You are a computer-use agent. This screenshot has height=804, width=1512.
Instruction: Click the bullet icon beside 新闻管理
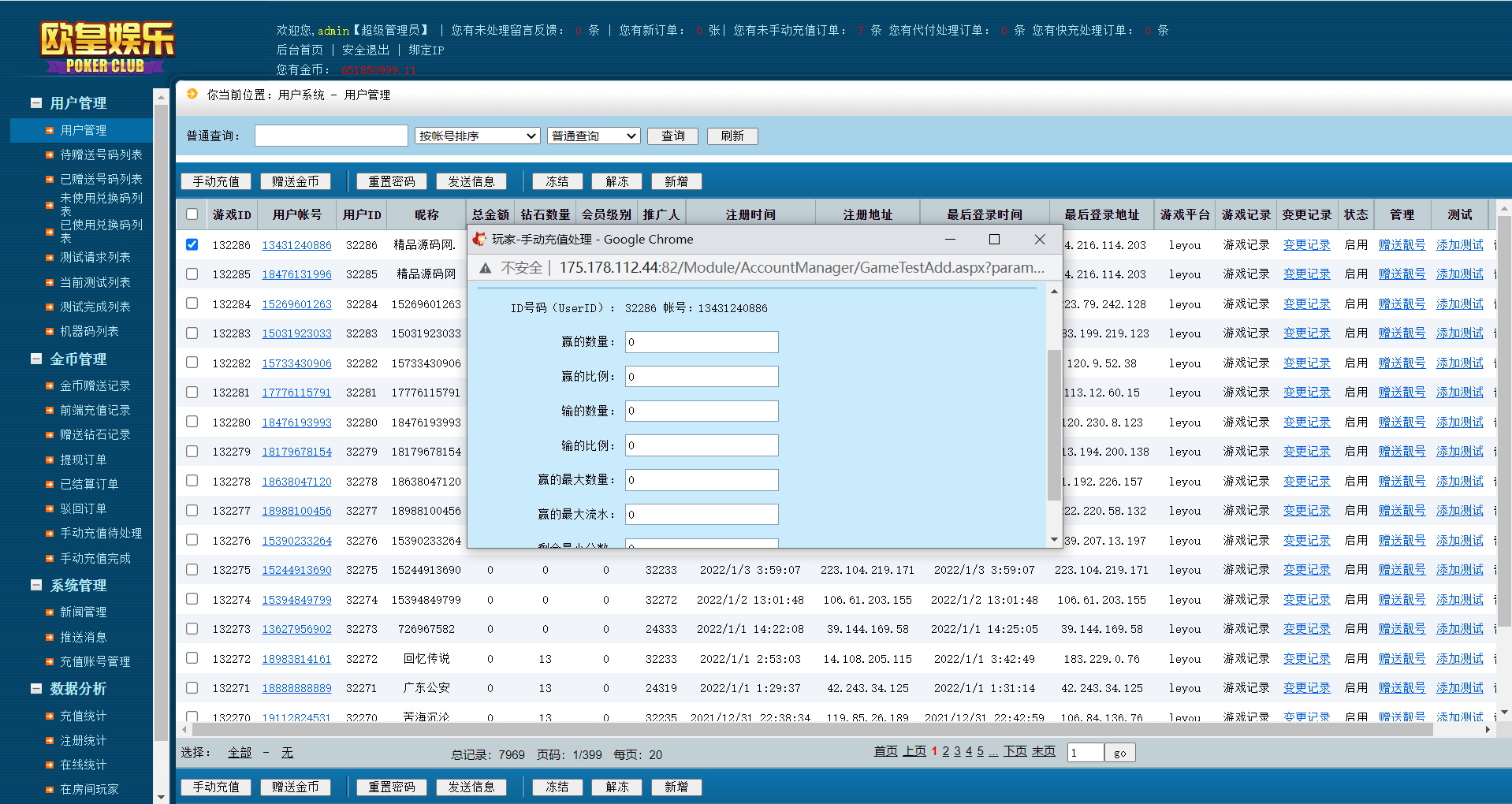(x=50, y=612)
